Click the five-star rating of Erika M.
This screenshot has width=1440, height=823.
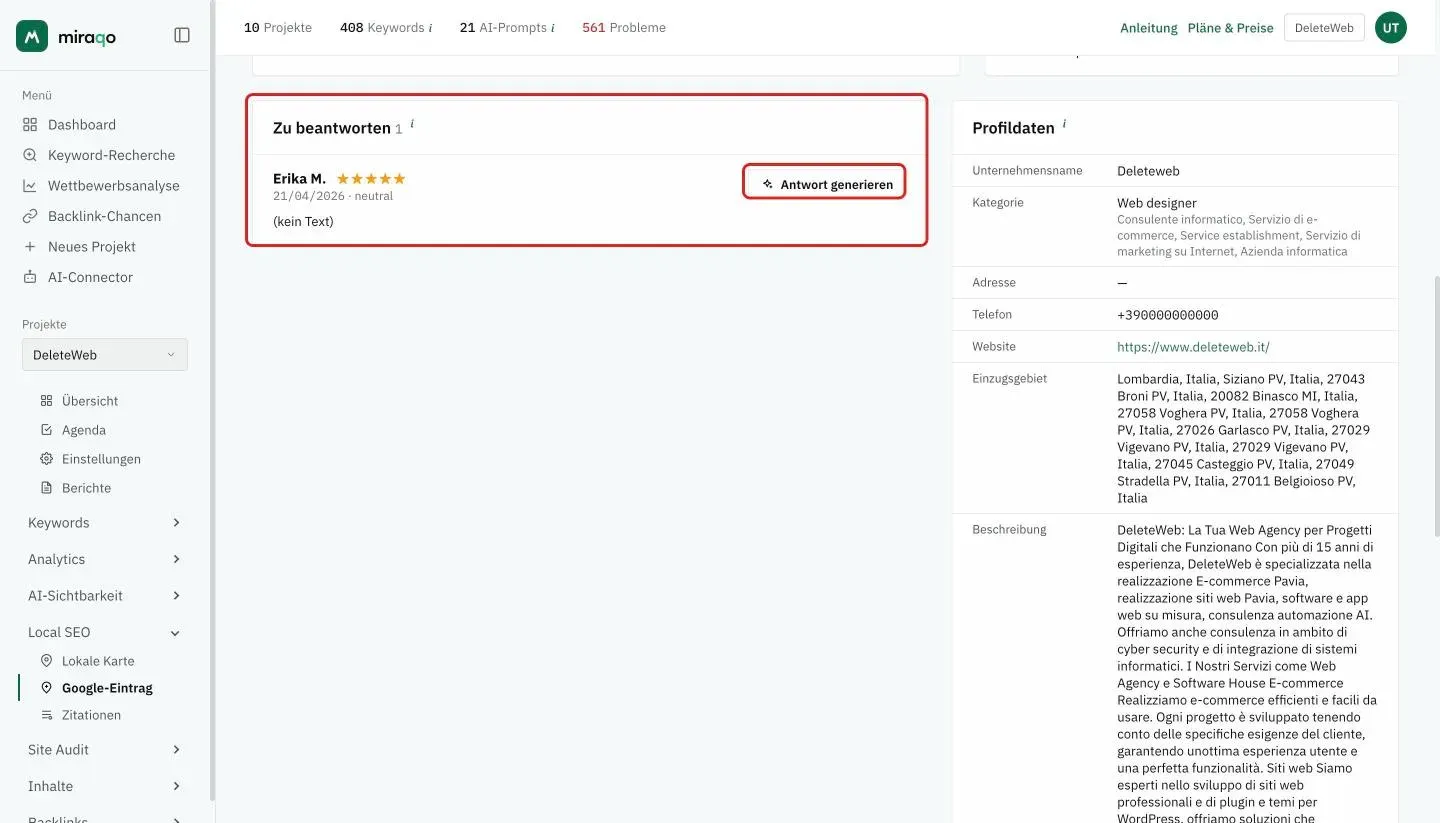371,179
